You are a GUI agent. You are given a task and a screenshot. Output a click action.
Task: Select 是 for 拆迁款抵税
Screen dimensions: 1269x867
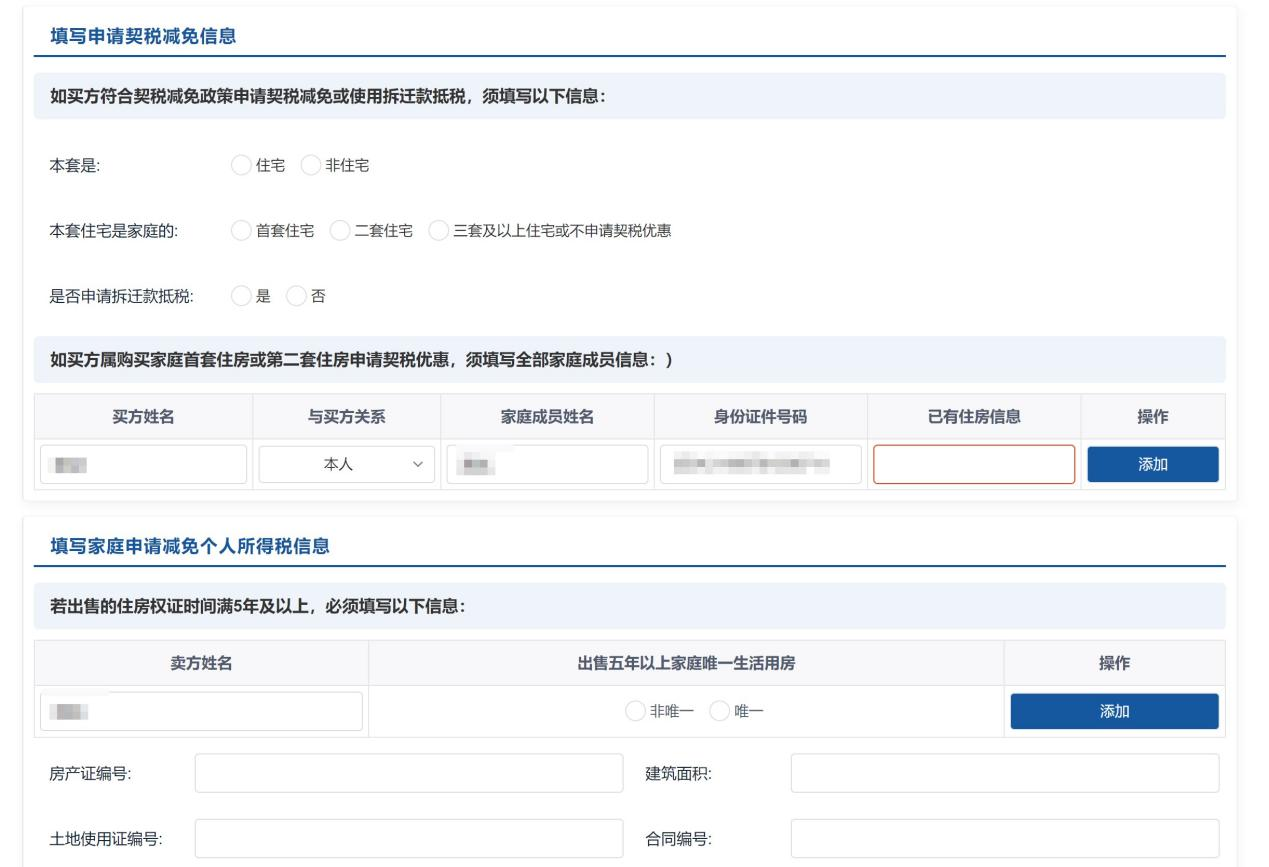(240, 296)
